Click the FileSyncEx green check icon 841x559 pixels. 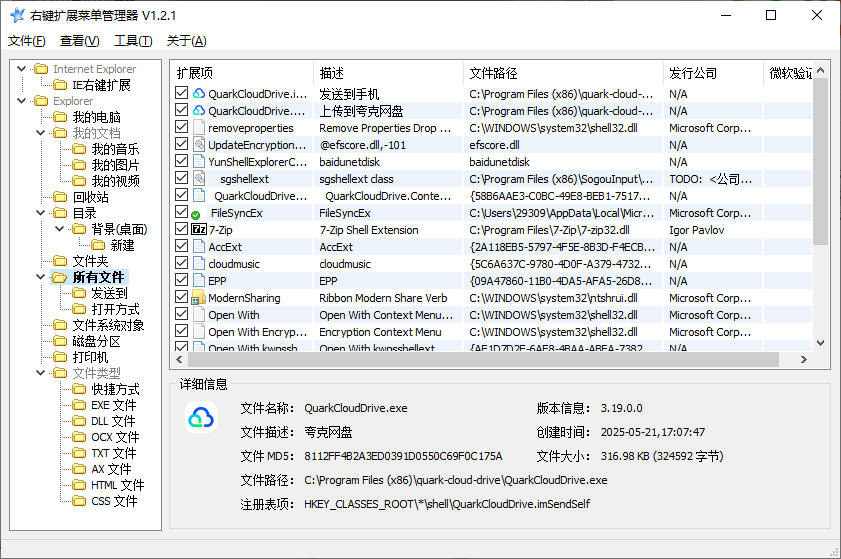click(x=196, y=216)
